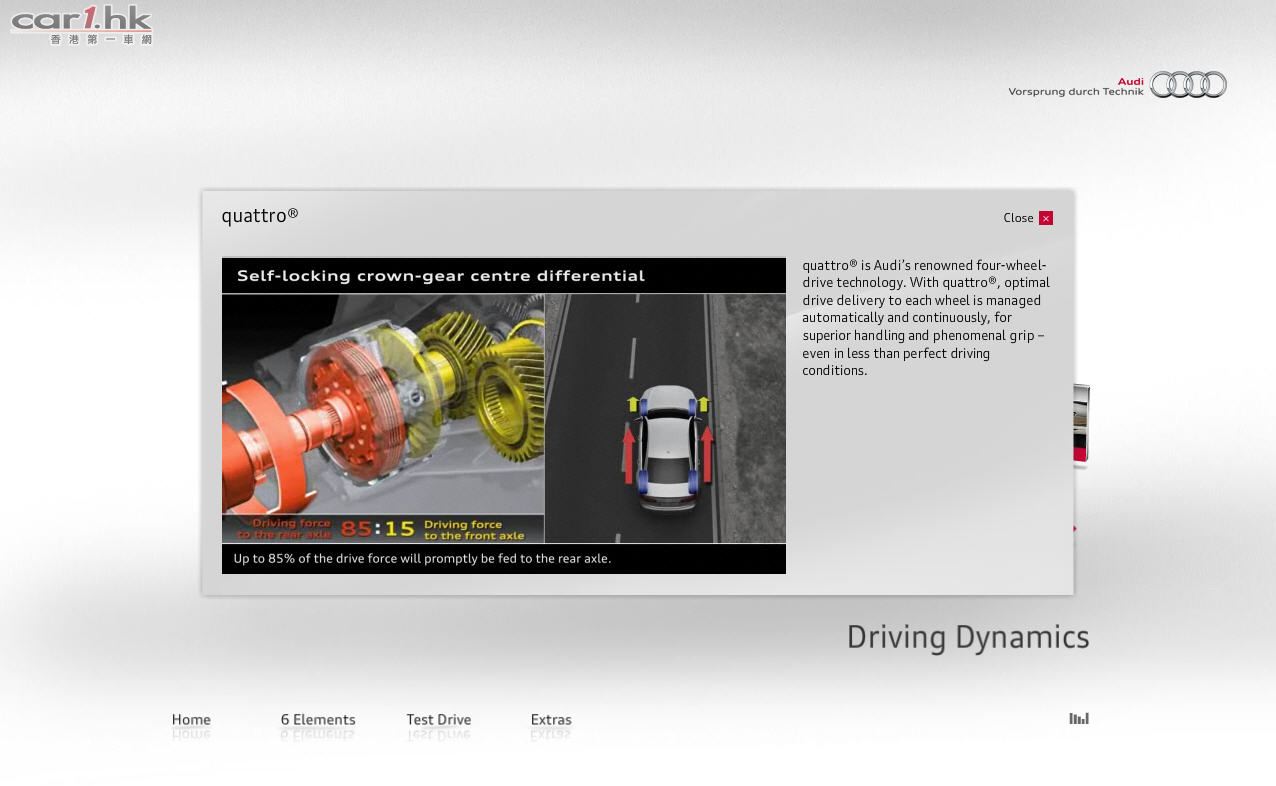Close the quattro popup with red X

1045,218
